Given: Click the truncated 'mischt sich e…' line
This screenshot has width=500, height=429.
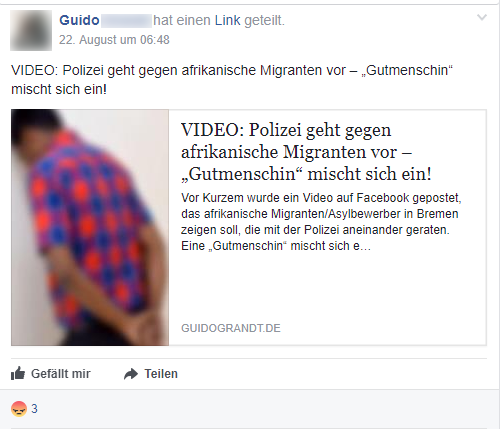Looking at the screenshot, I should [x=330, y=246].
